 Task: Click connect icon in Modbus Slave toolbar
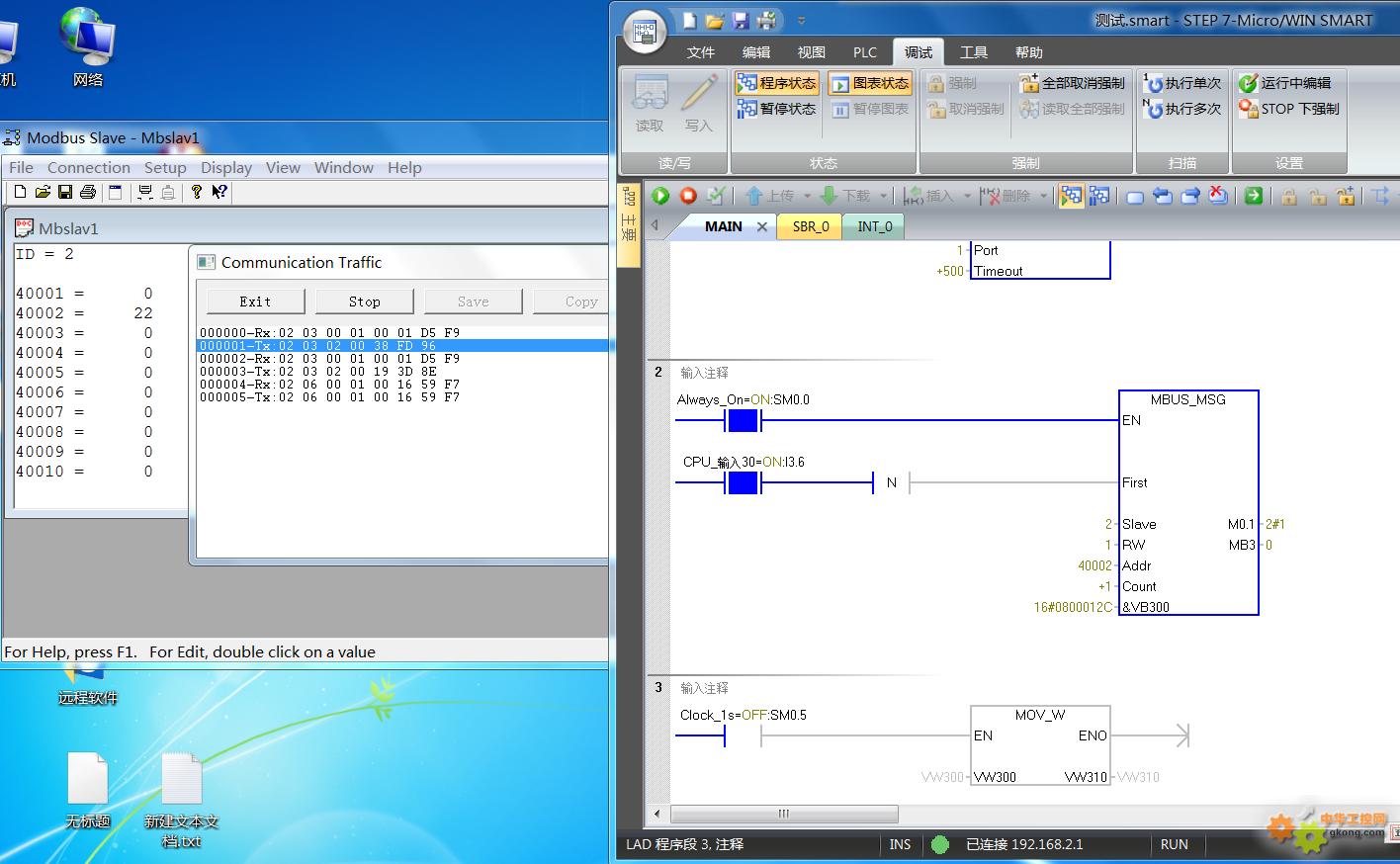coord(145,192)
